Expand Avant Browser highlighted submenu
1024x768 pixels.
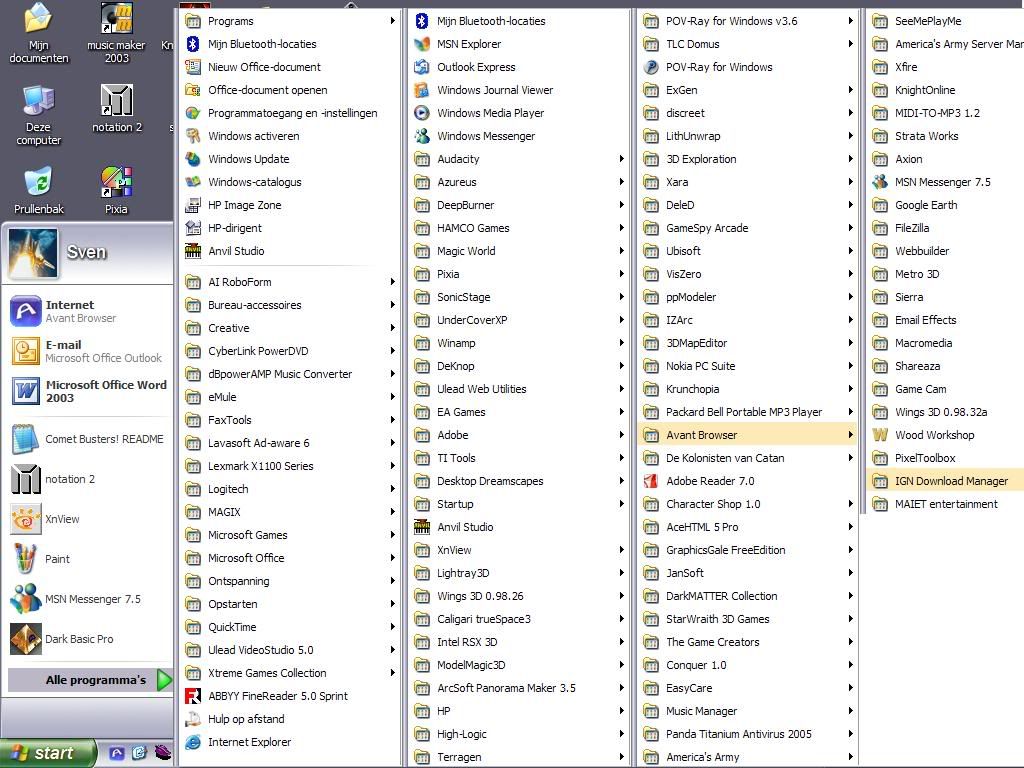click(x=747, y=435)
